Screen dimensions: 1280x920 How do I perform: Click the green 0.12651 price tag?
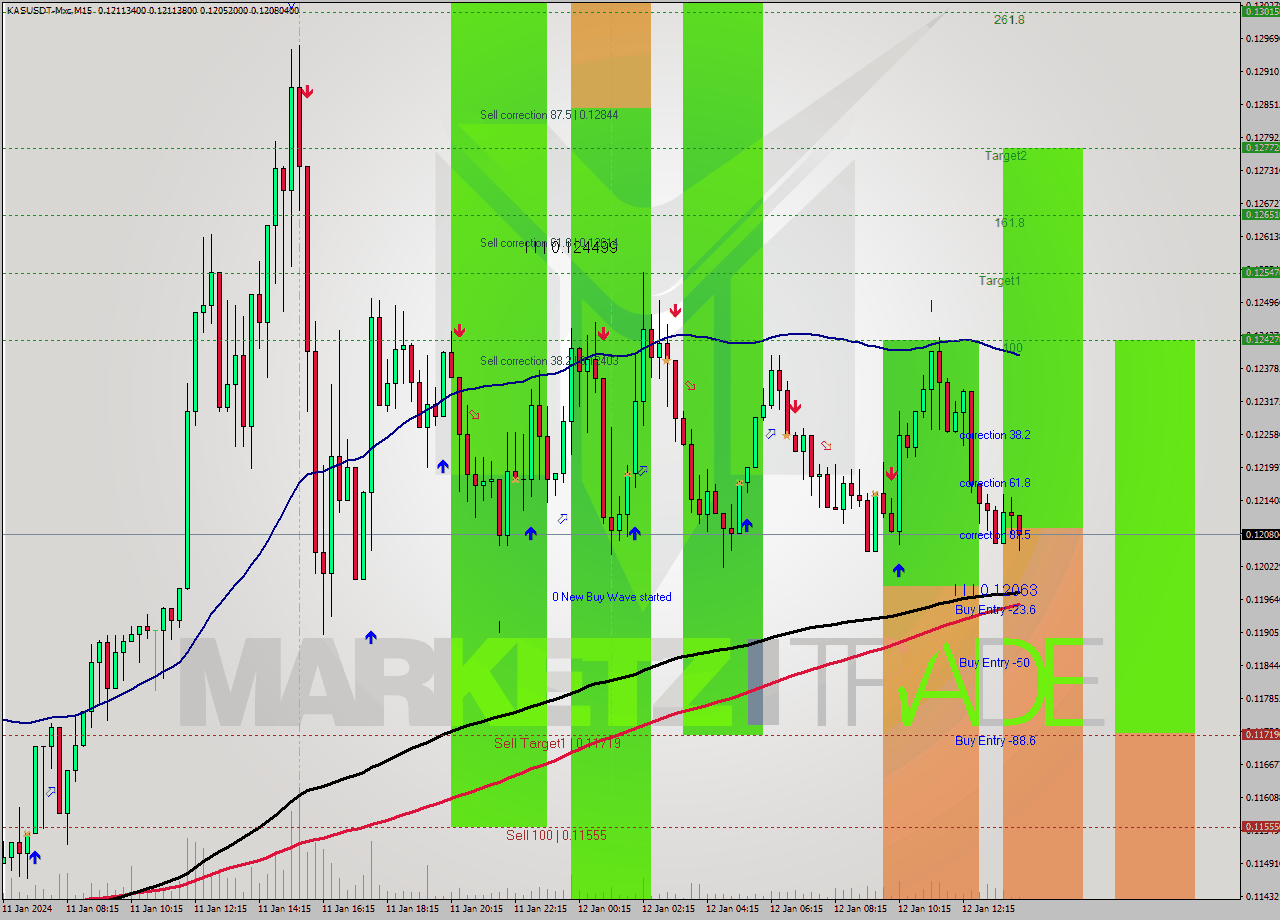click(x=1260, y=215)
